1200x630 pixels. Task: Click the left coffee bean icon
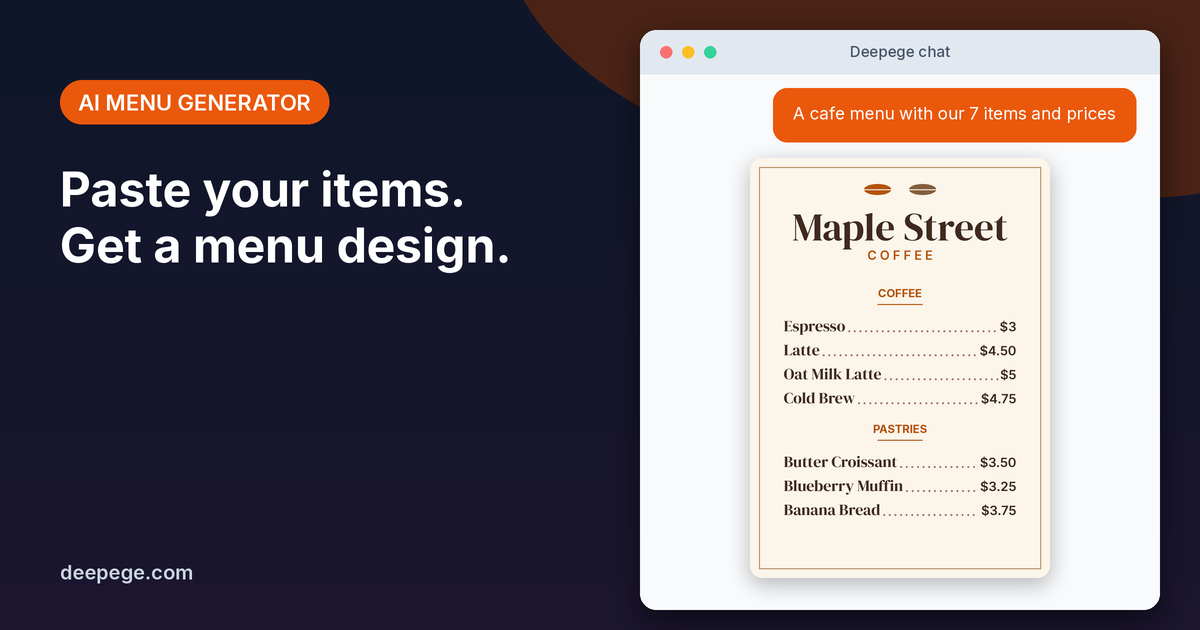pyautogui.click(x=877, y=189)
